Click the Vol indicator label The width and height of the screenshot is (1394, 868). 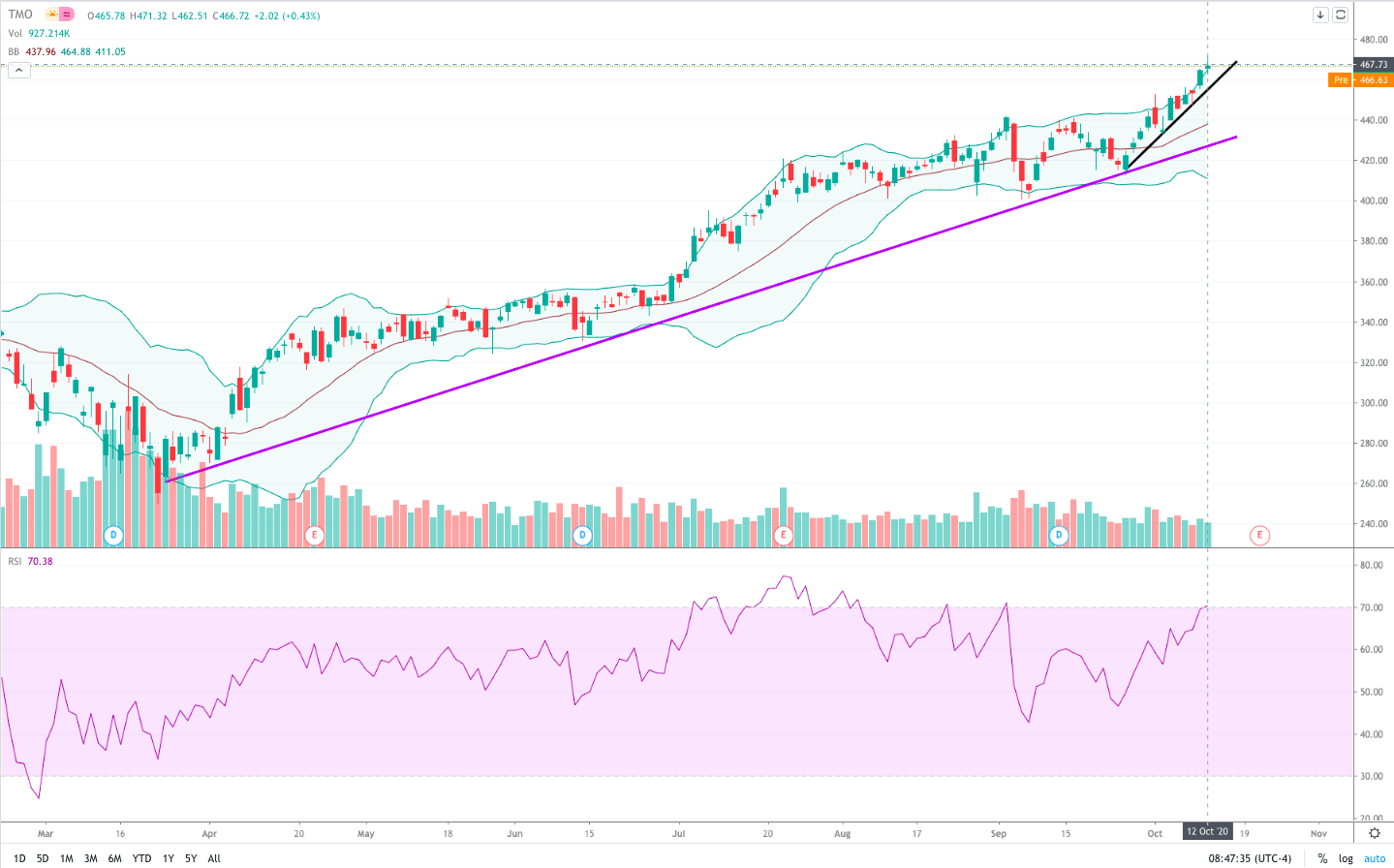click(x=15, y=33)
